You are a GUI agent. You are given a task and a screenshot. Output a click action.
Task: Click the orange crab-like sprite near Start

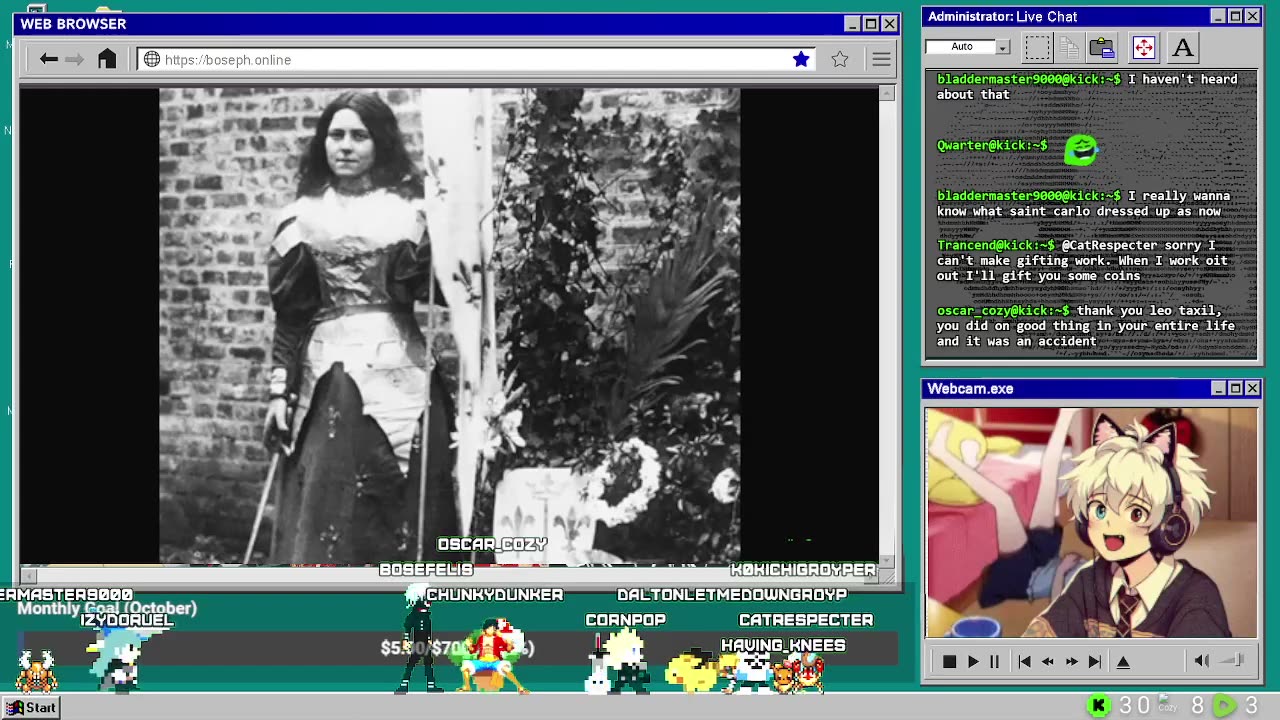tap(36, 672)
